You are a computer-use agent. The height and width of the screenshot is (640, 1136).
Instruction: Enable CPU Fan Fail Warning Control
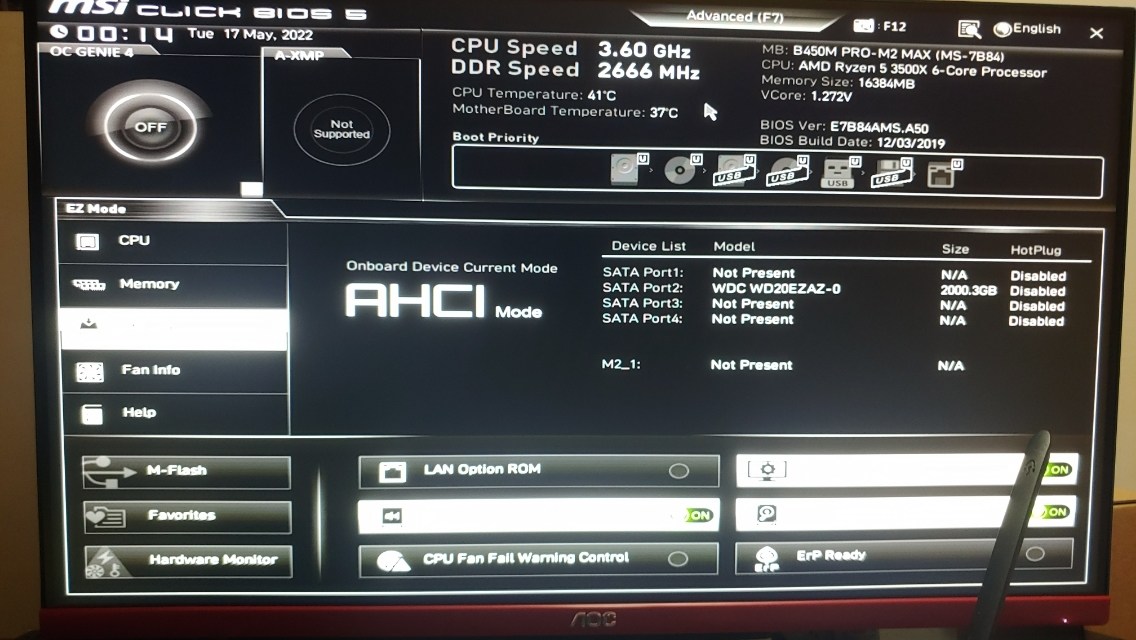(678, 559)
